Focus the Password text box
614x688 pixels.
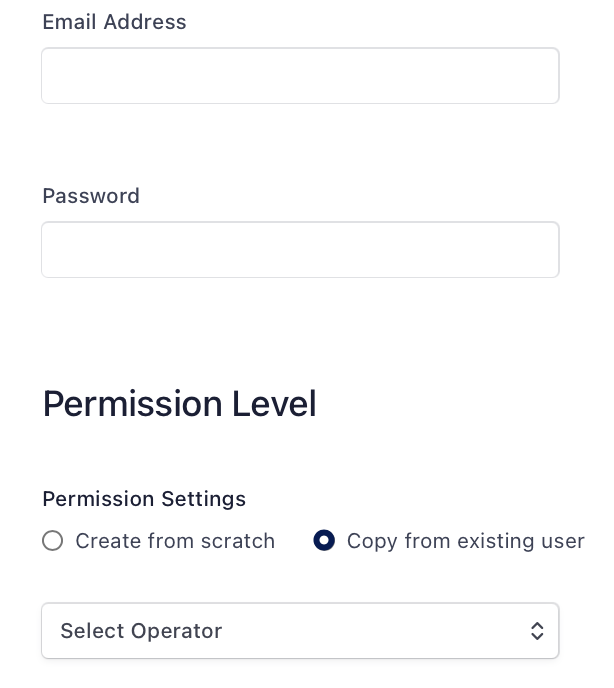(x=300, y=250)
